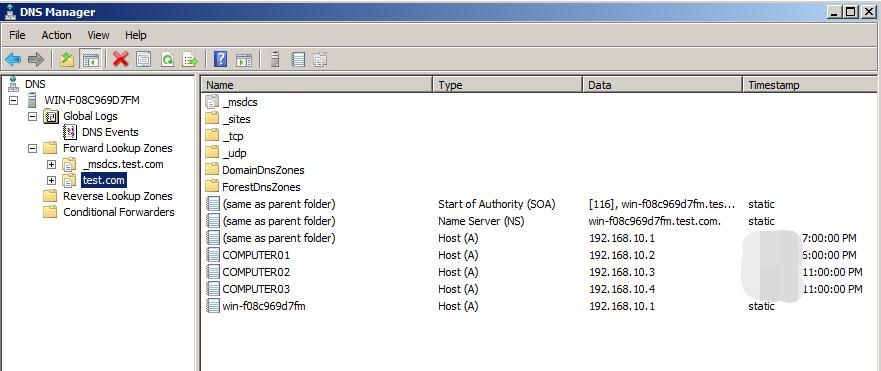
Task: Click win-f08c969d7fm.test.com. NS data cell
Action: tap(655, 221)
